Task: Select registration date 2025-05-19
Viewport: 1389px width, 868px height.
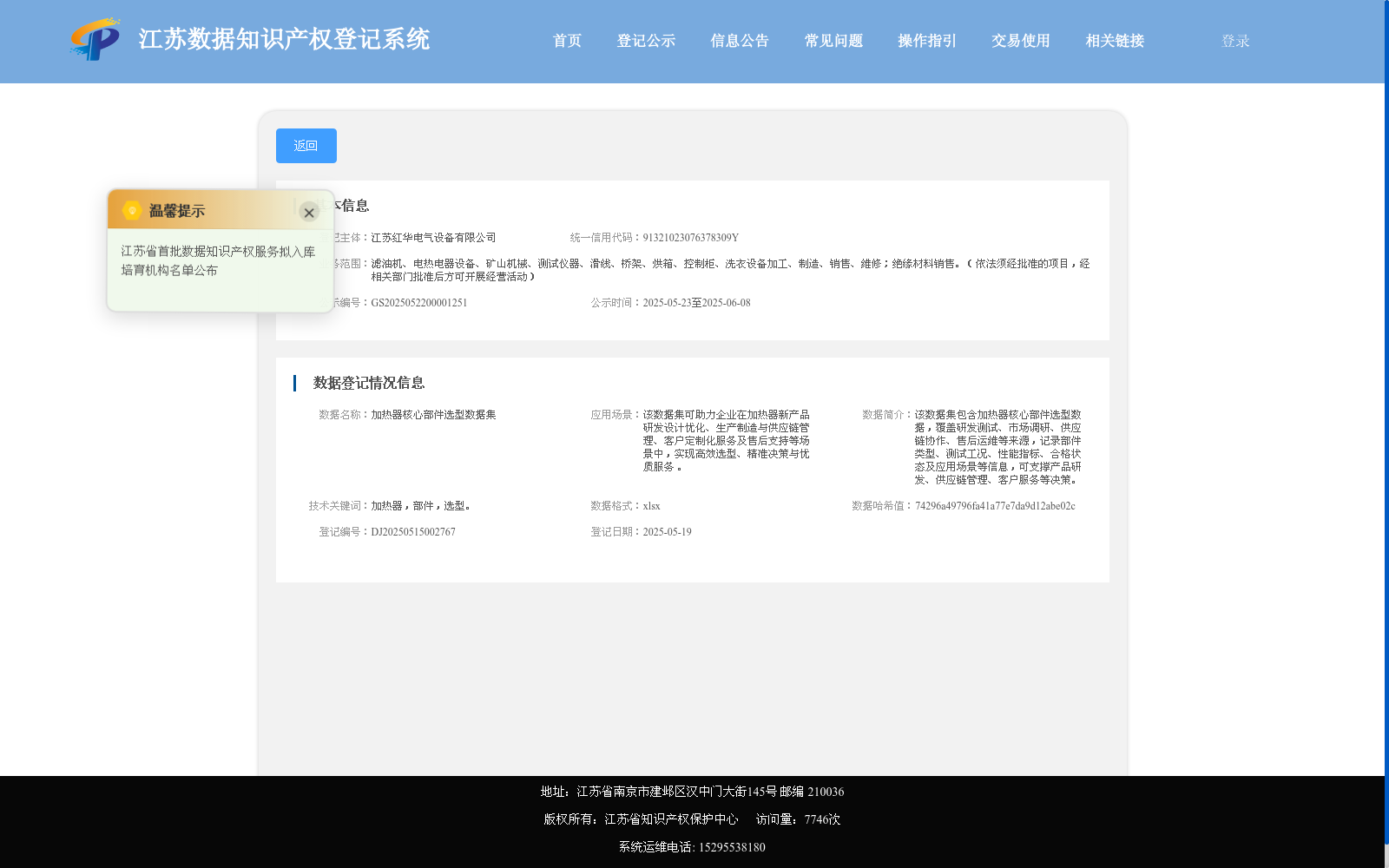Action: coord(667,532)
